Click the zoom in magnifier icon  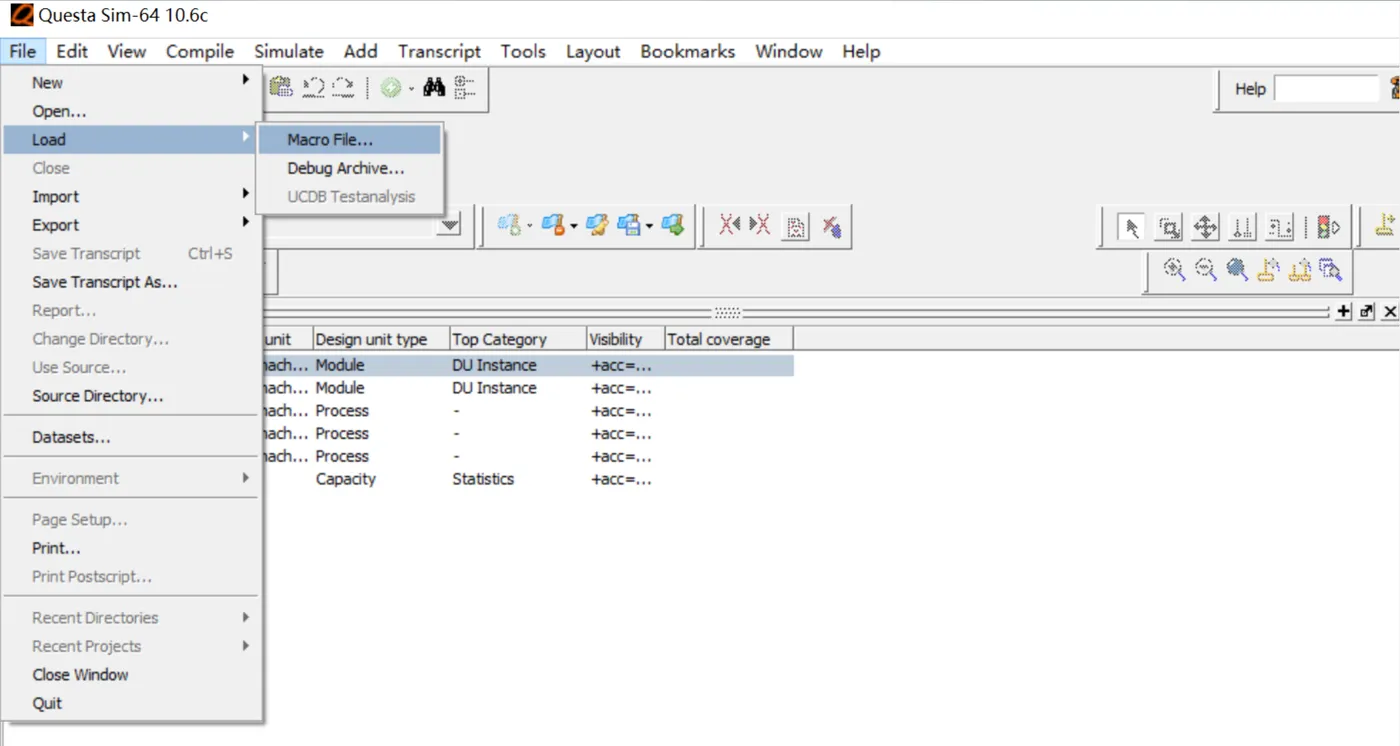[x=1174, y=269]
